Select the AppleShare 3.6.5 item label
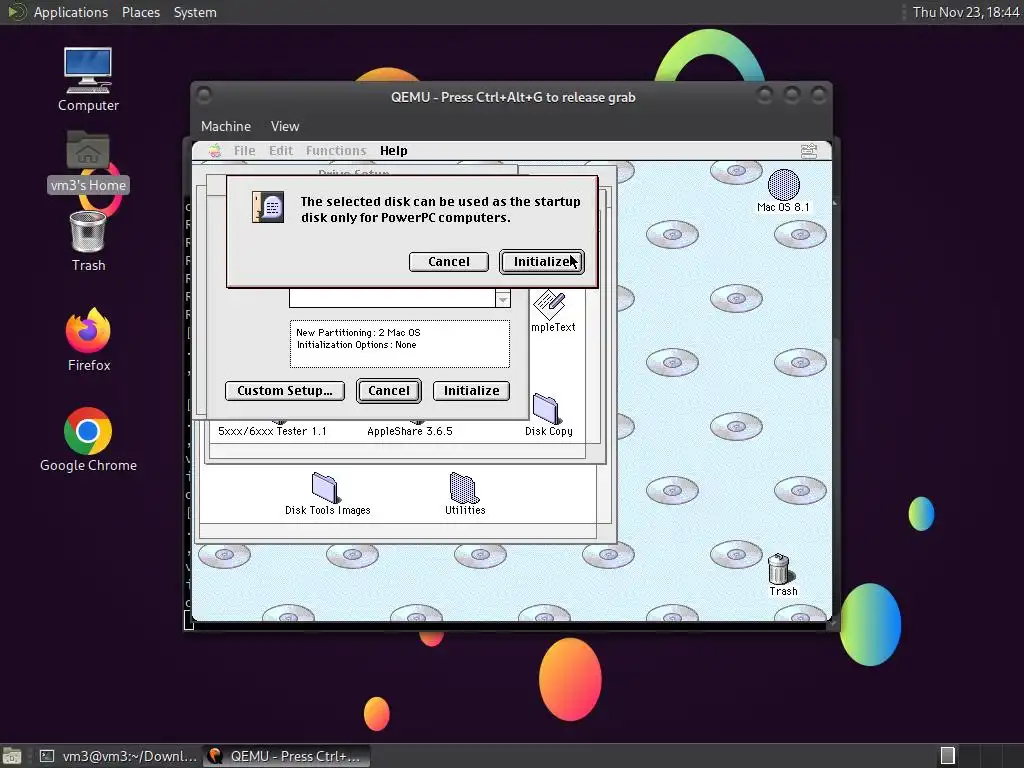This screenshot has width=1024, height=768. pos(409,431)
